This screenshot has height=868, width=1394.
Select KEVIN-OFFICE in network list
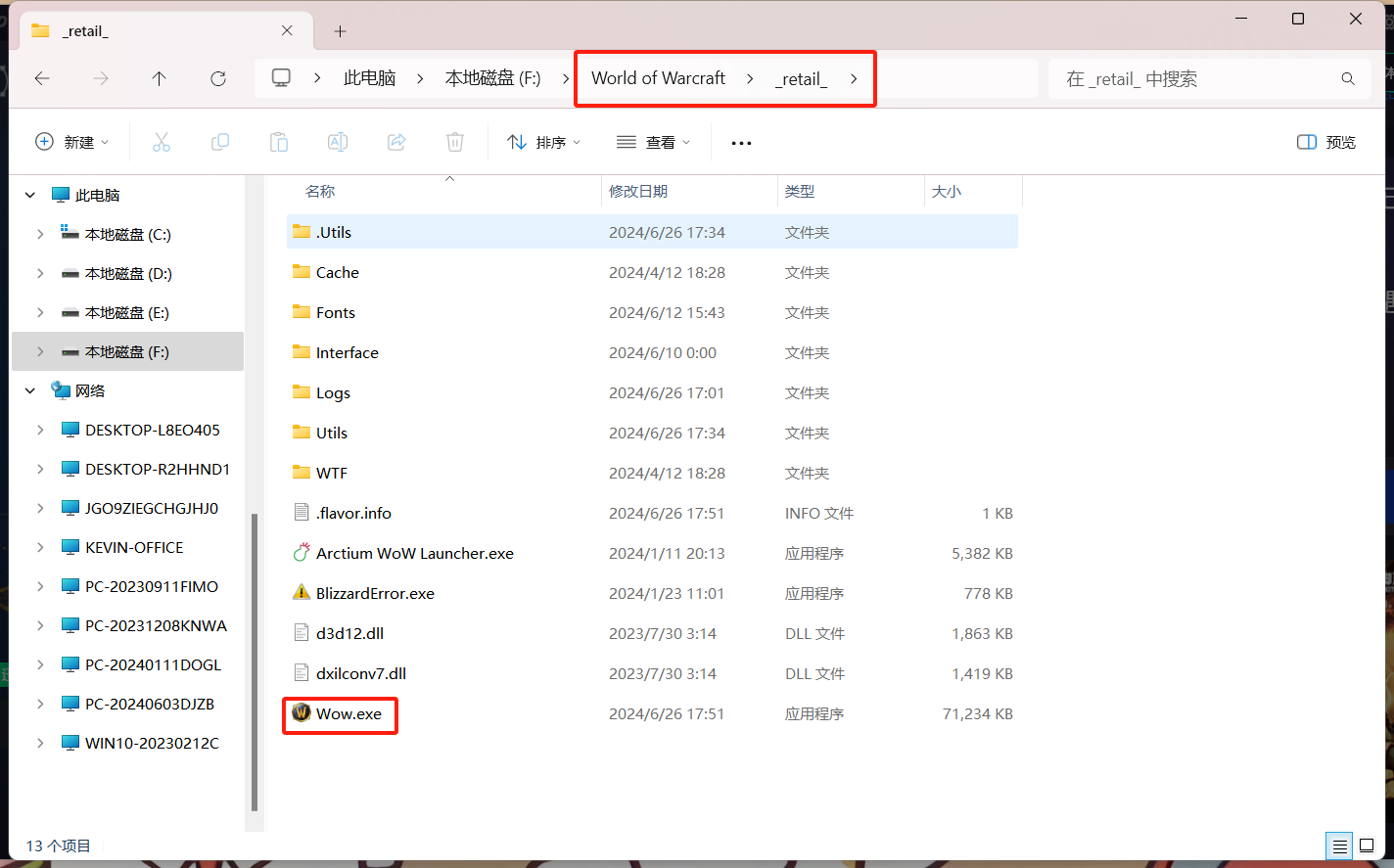point(134,547)
